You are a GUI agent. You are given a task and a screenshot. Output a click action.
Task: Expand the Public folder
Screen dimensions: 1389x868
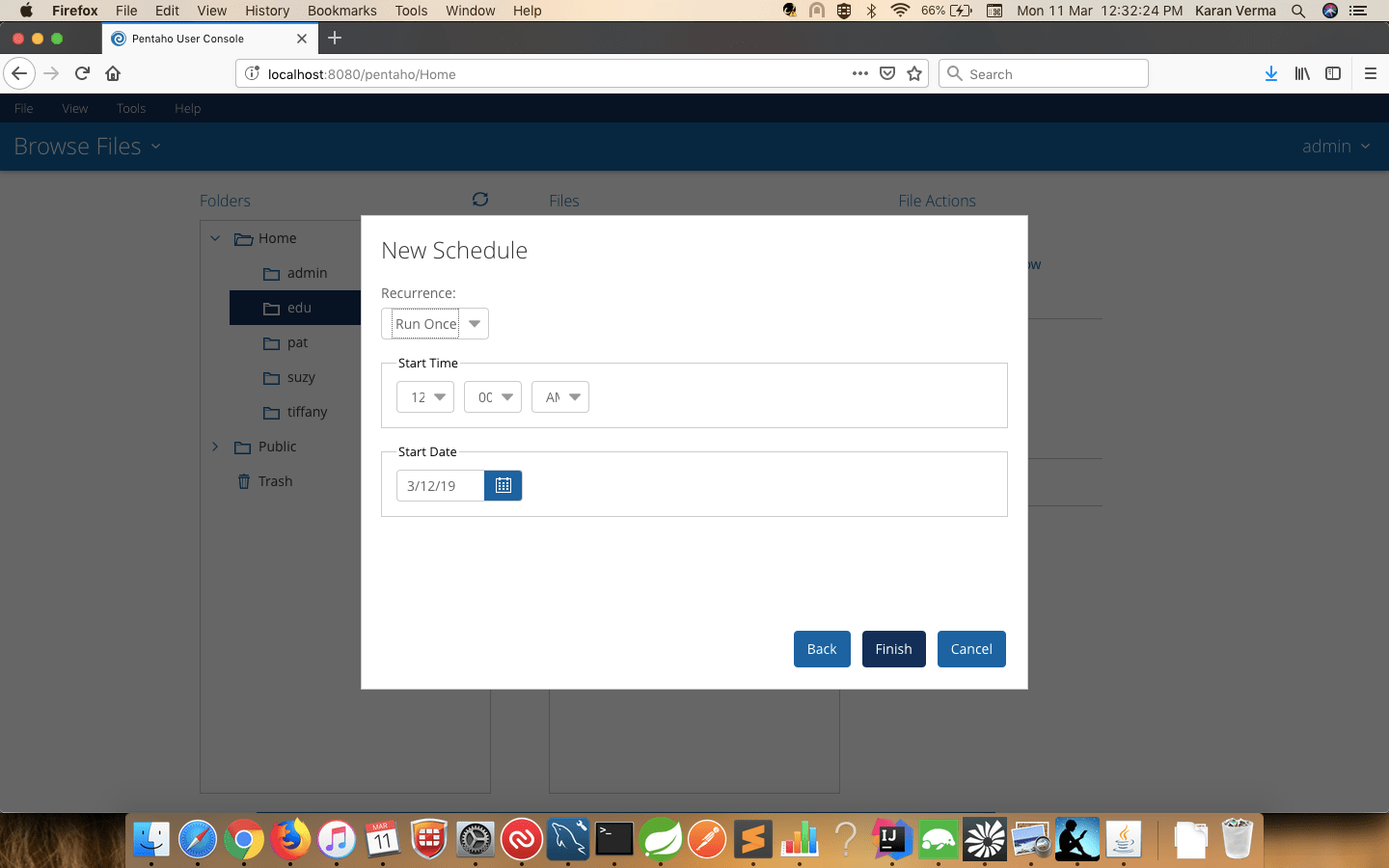(214, 447)
